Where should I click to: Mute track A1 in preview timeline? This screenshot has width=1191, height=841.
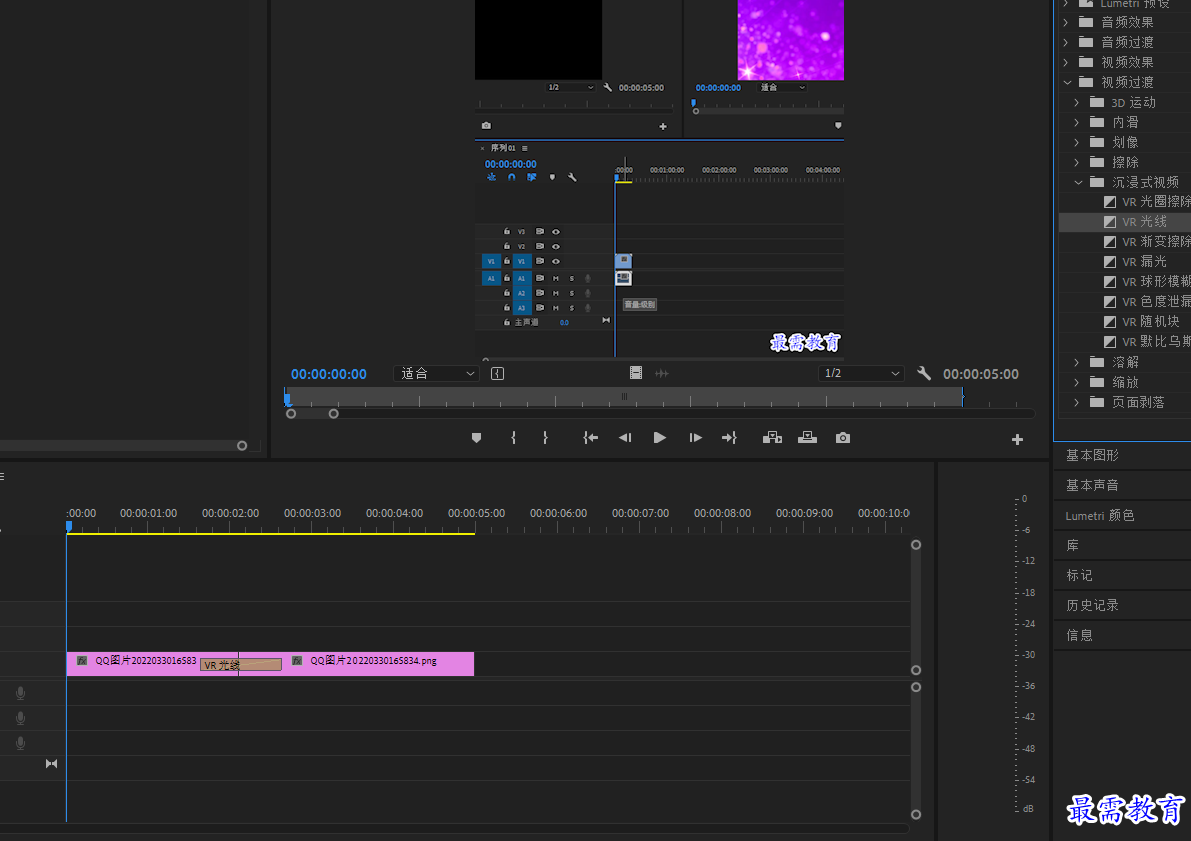555,278
